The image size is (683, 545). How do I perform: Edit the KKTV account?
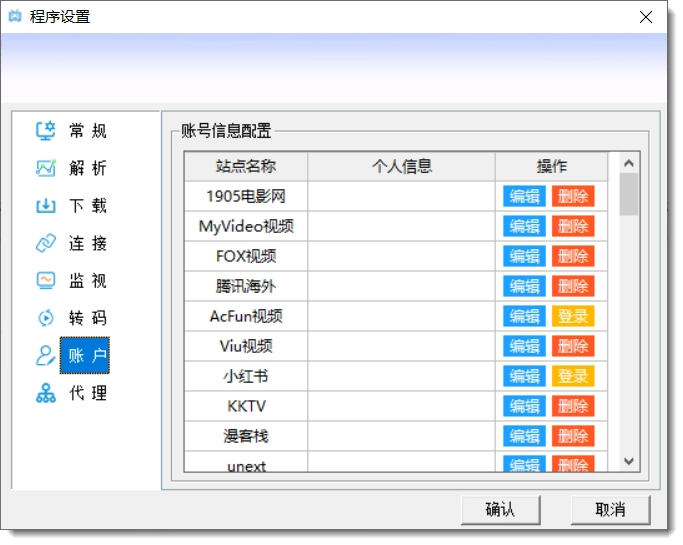click(524, 406)
